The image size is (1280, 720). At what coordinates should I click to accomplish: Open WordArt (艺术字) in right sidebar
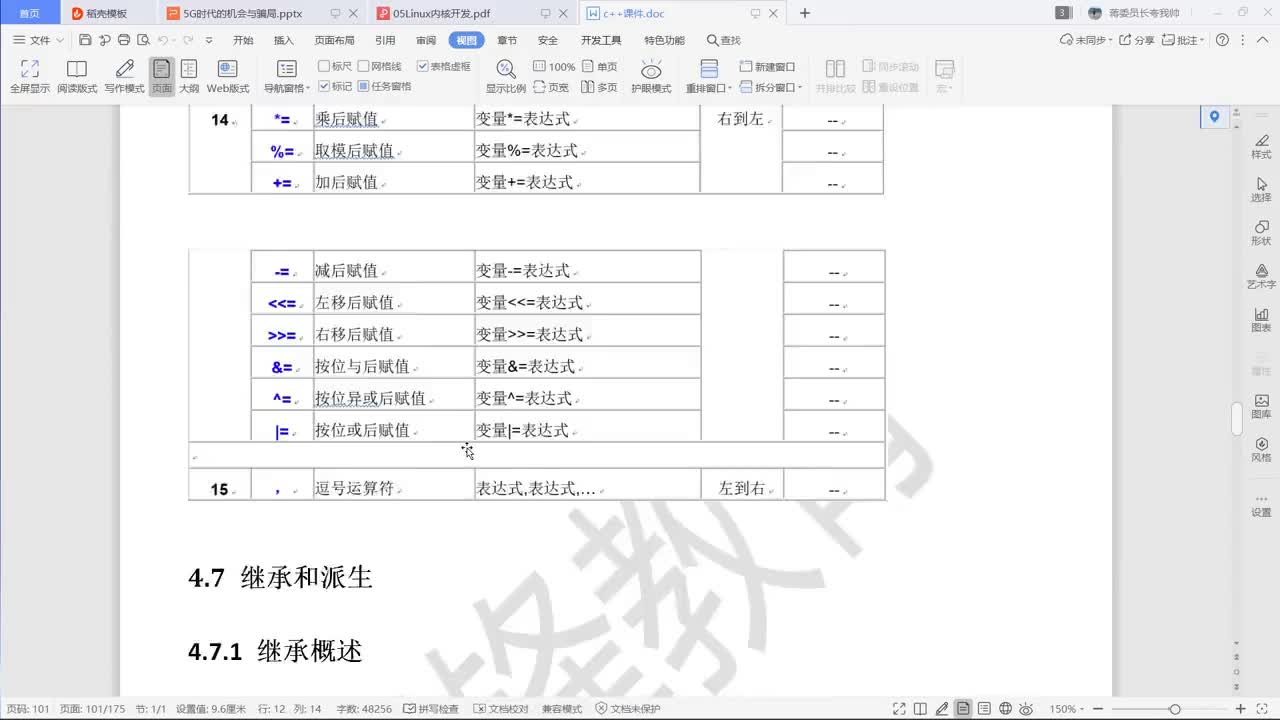[x=1261, y=276]
